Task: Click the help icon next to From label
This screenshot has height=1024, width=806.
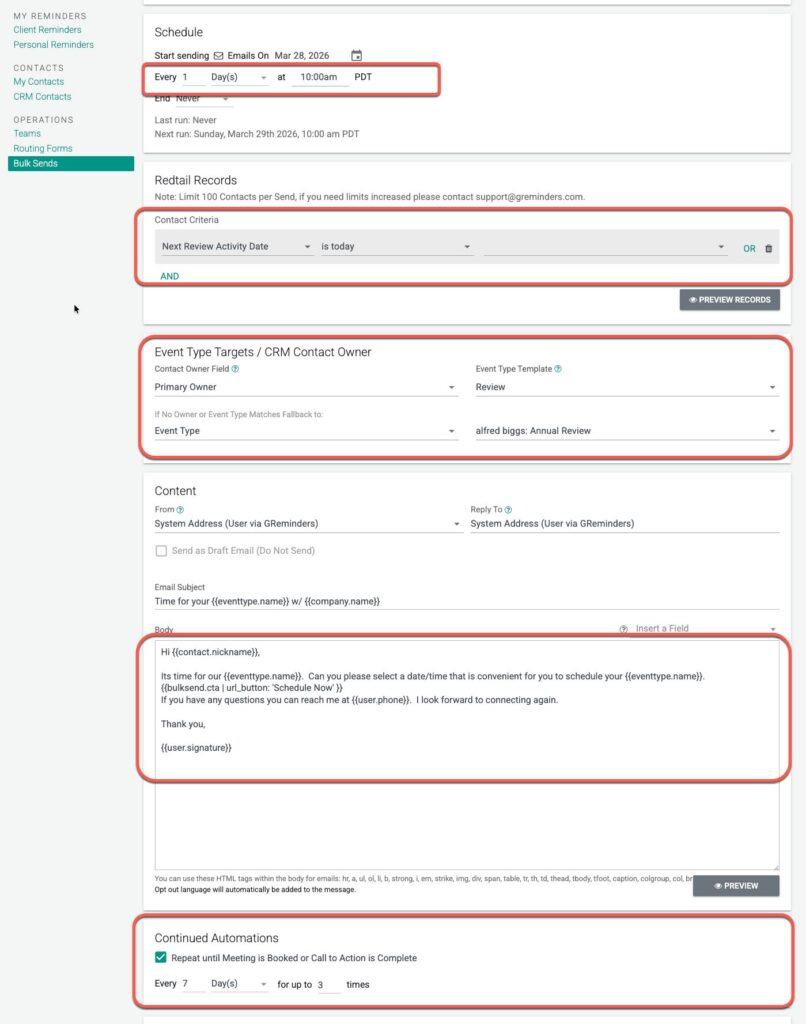Action: [x=180, y=509]
